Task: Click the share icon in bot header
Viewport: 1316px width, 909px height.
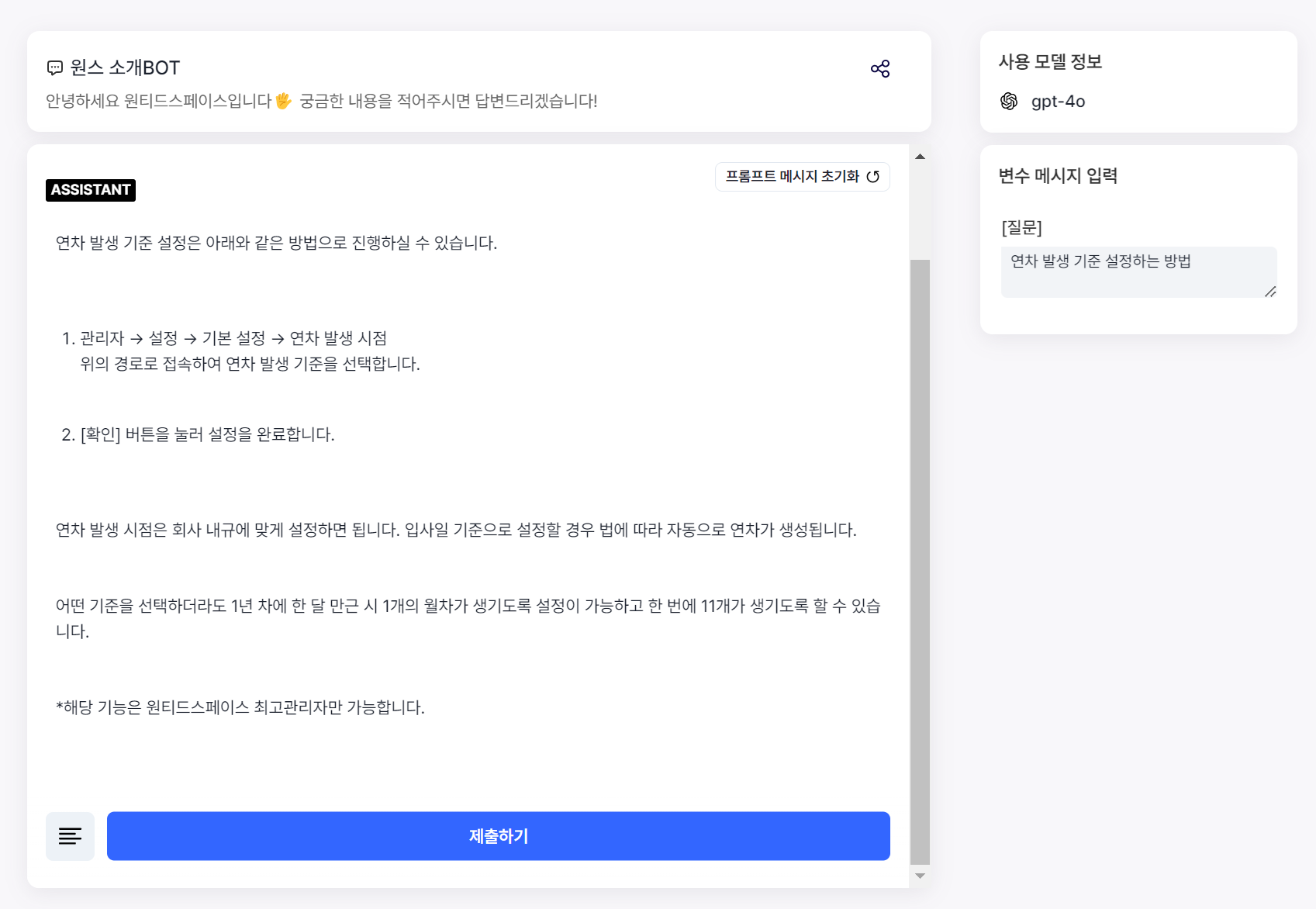Action: tap(880, 69)
